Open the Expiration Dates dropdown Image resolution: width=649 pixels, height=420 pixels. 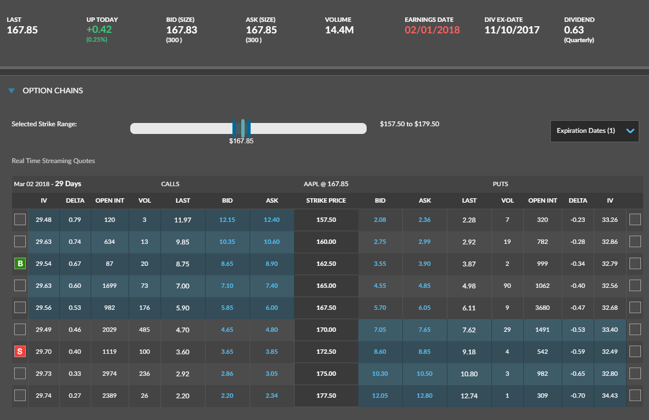pos(594,131)
